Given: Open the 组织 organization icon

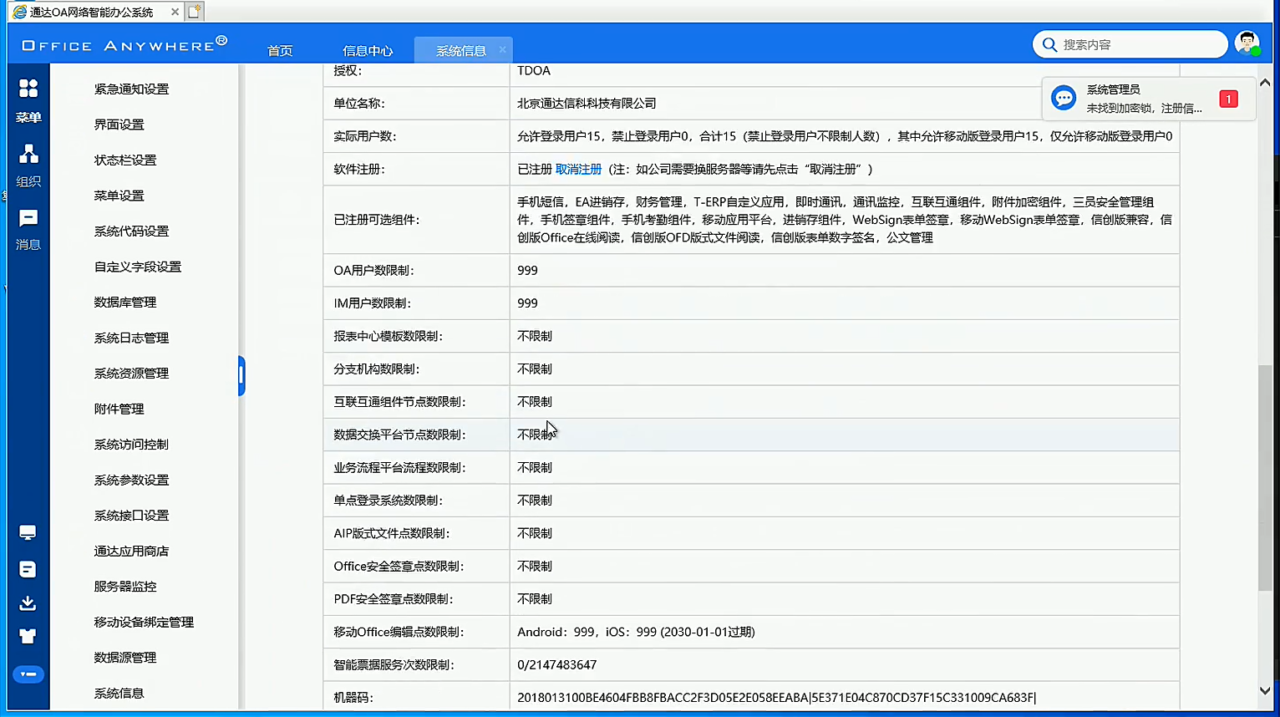Looking at the screenshot, I should (x=28, y=153).
